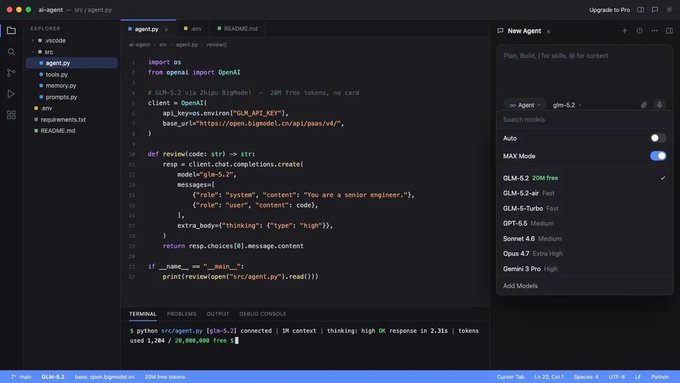Click the Search models field
The height and width of the screenshot is (383, 680).
584,120
